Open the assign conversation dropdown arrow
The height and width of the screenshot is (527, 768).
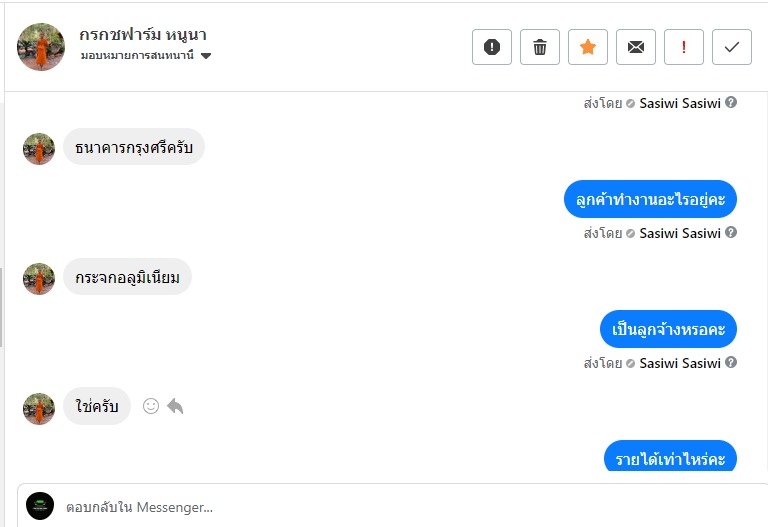click(x=206, y=56)
